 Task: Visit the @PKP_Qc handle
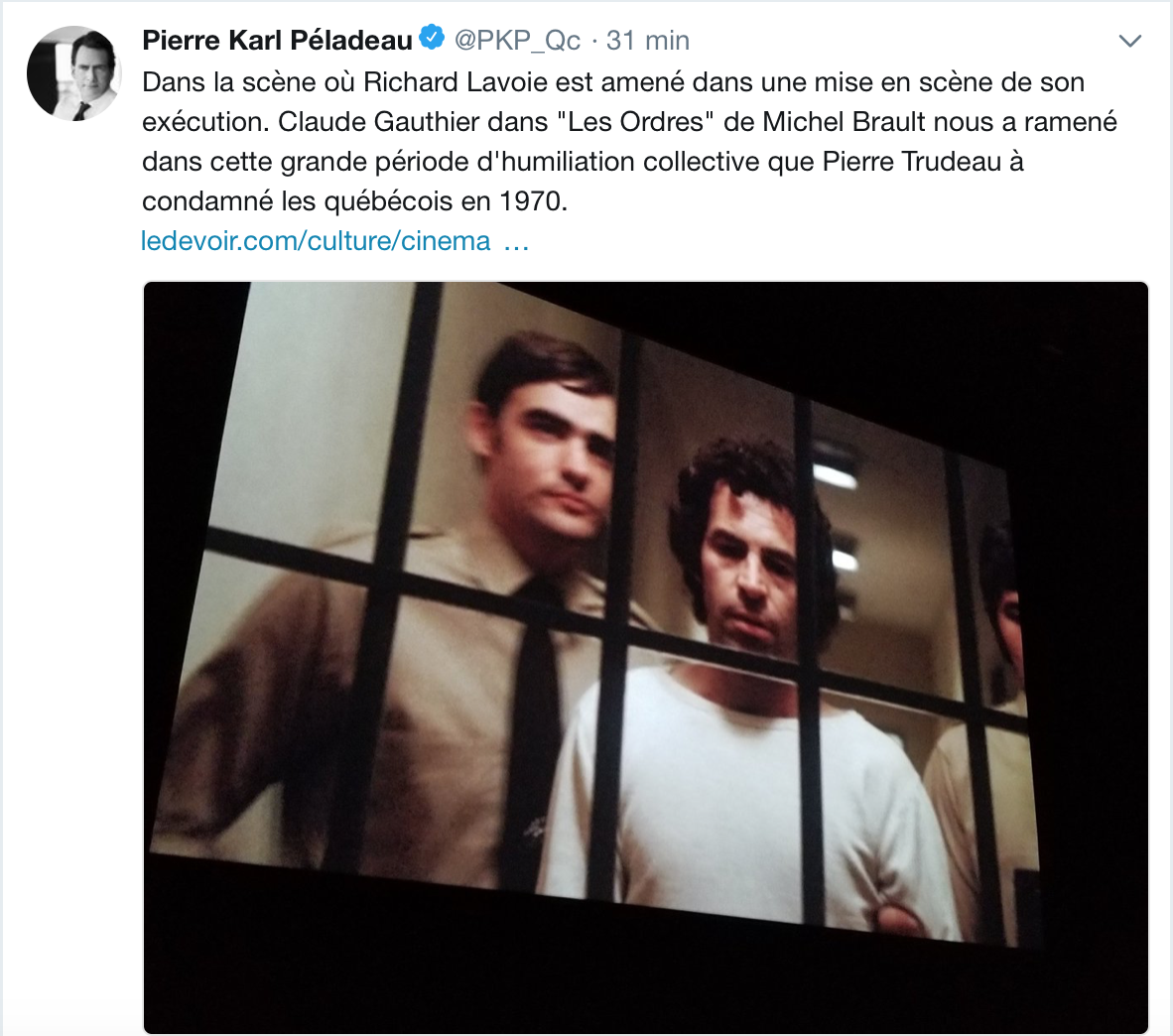[517, 41]
